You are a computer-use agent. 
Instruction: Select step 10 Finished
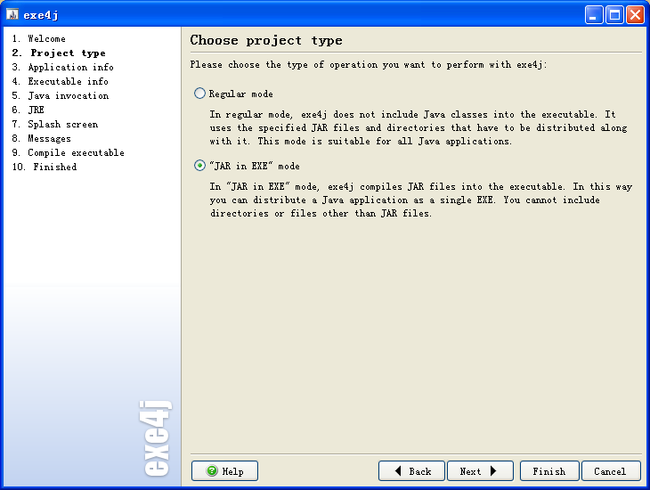click(44, 167)
